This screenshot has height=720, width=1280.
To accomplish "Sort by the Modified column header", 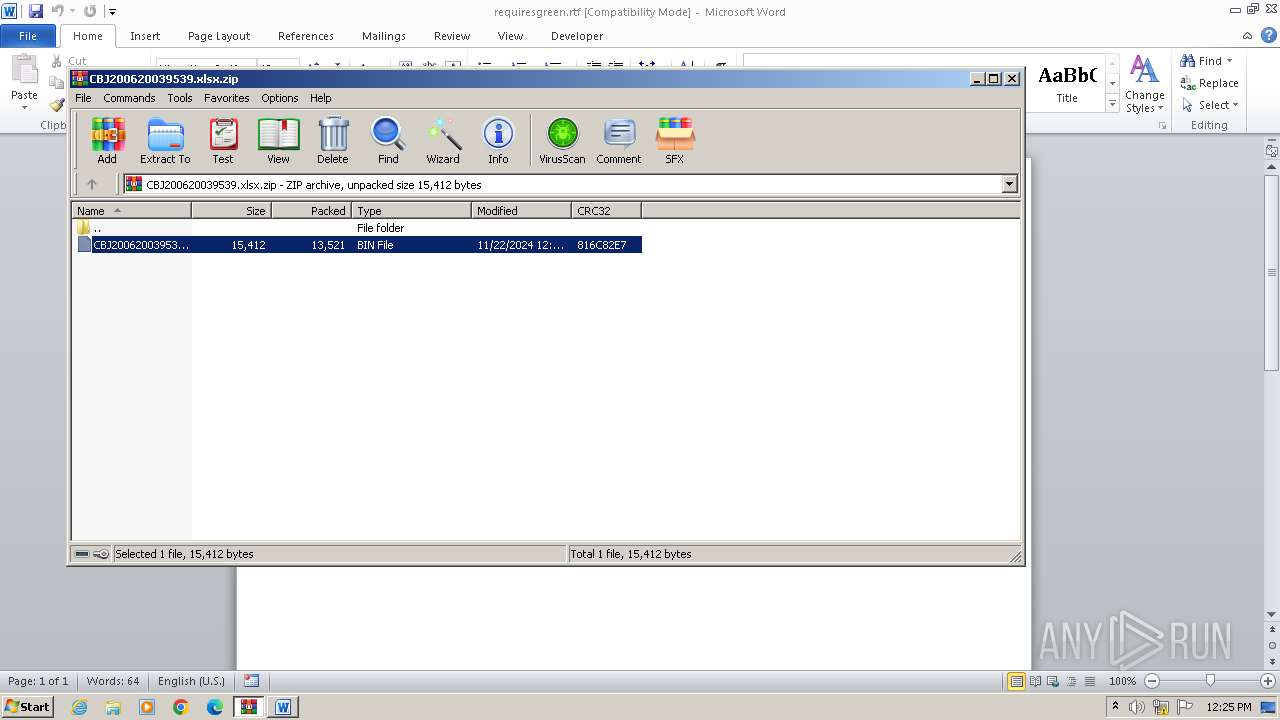I will (521, 210).
